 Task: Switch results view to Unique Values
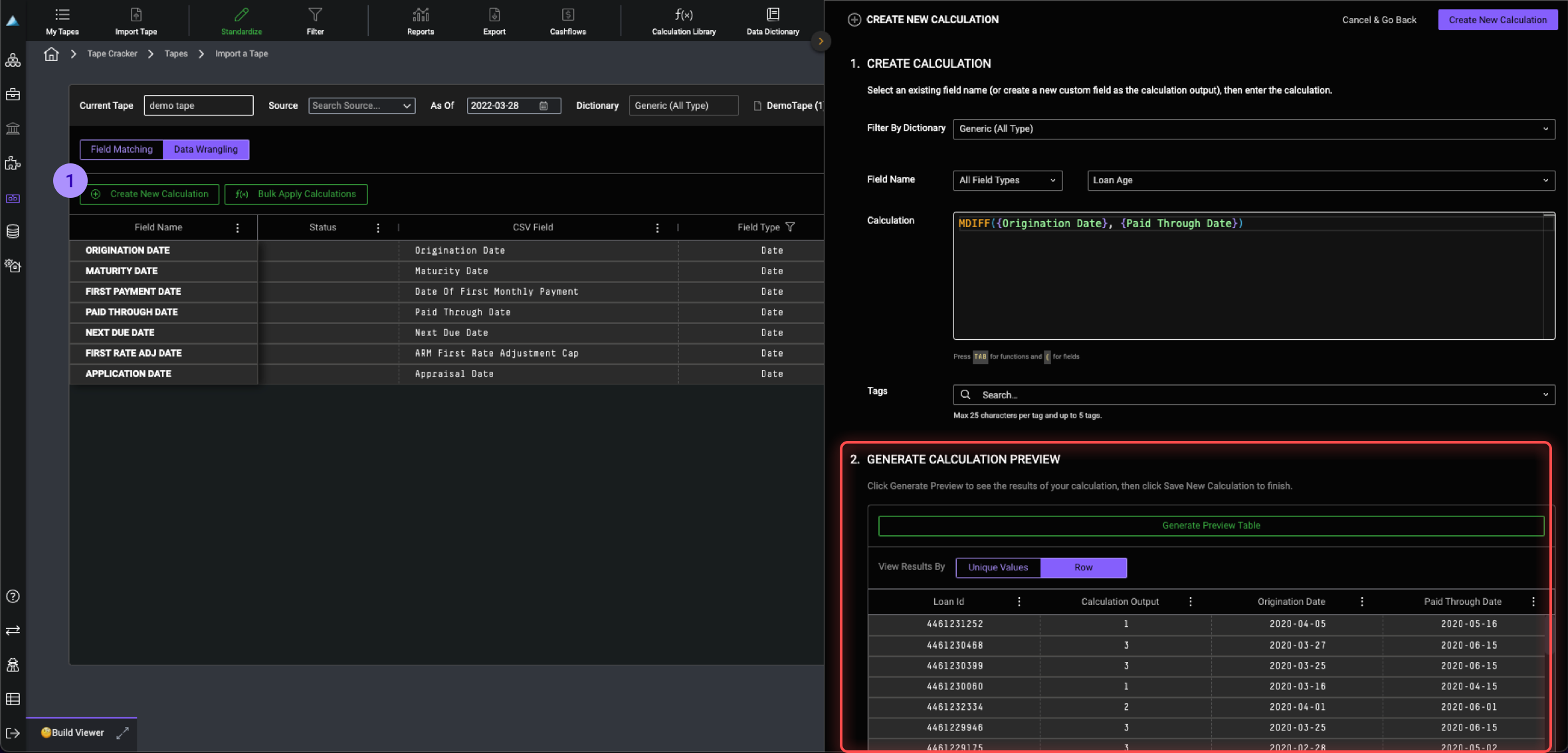click(997, 567)
